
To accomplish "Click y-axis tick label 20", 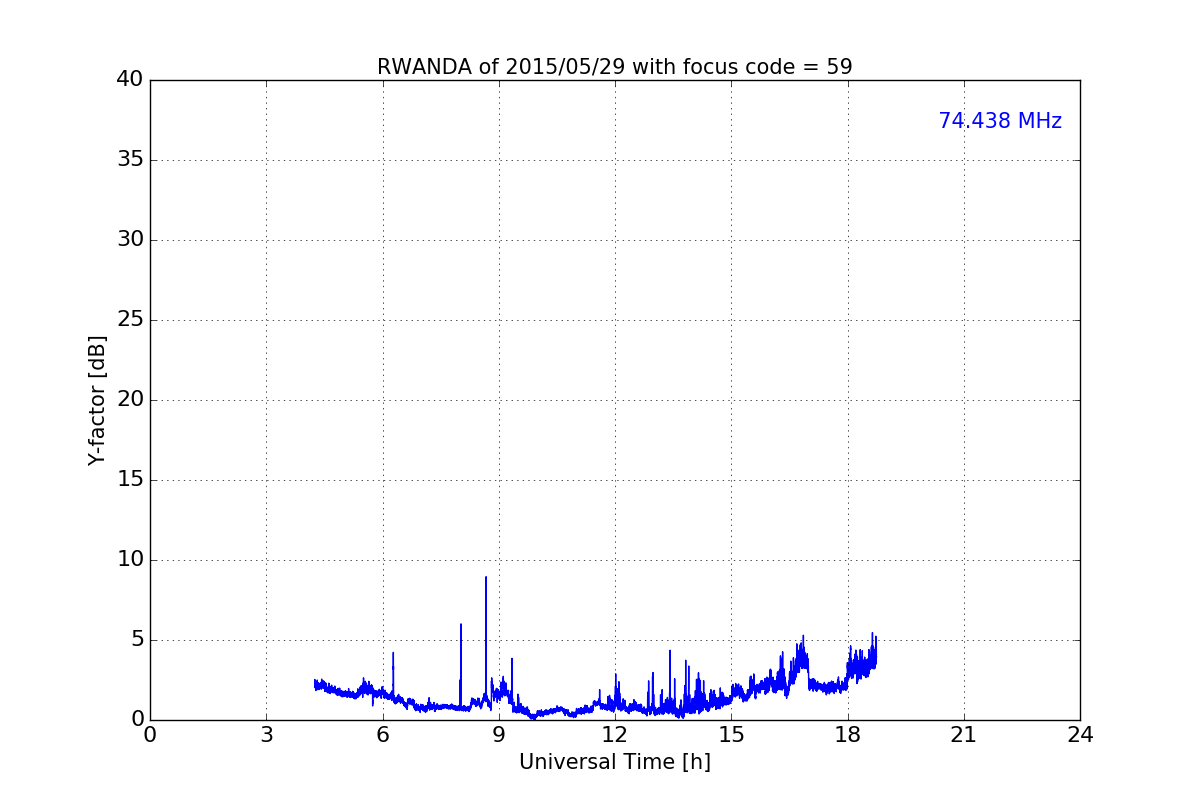I will tap(130, 400).
